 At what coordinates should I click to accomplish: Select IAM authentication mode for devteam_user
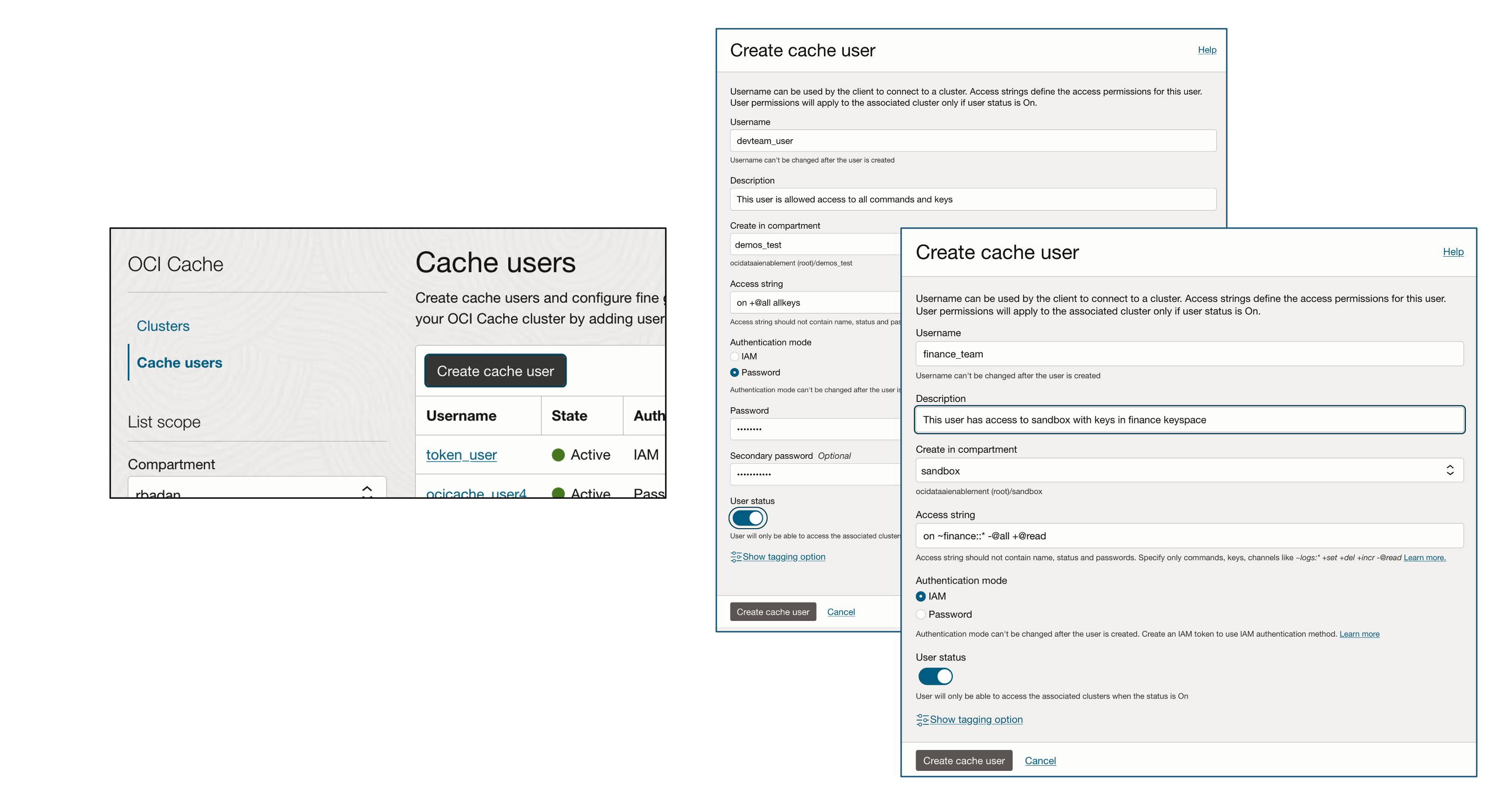pyautogui.click(x=734, y=356)
